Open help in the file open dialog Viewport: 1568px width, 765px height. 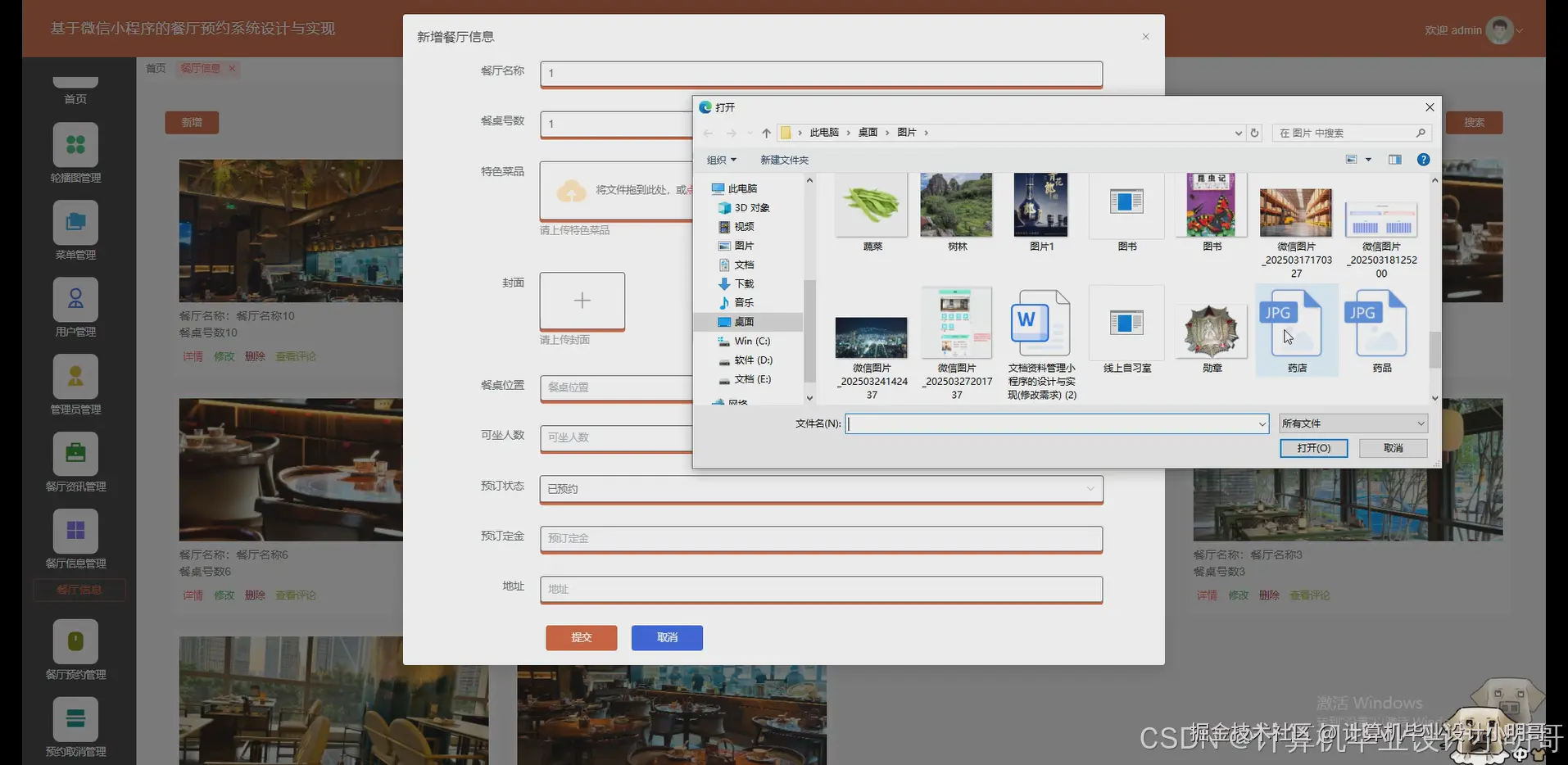coord(1424,160)
